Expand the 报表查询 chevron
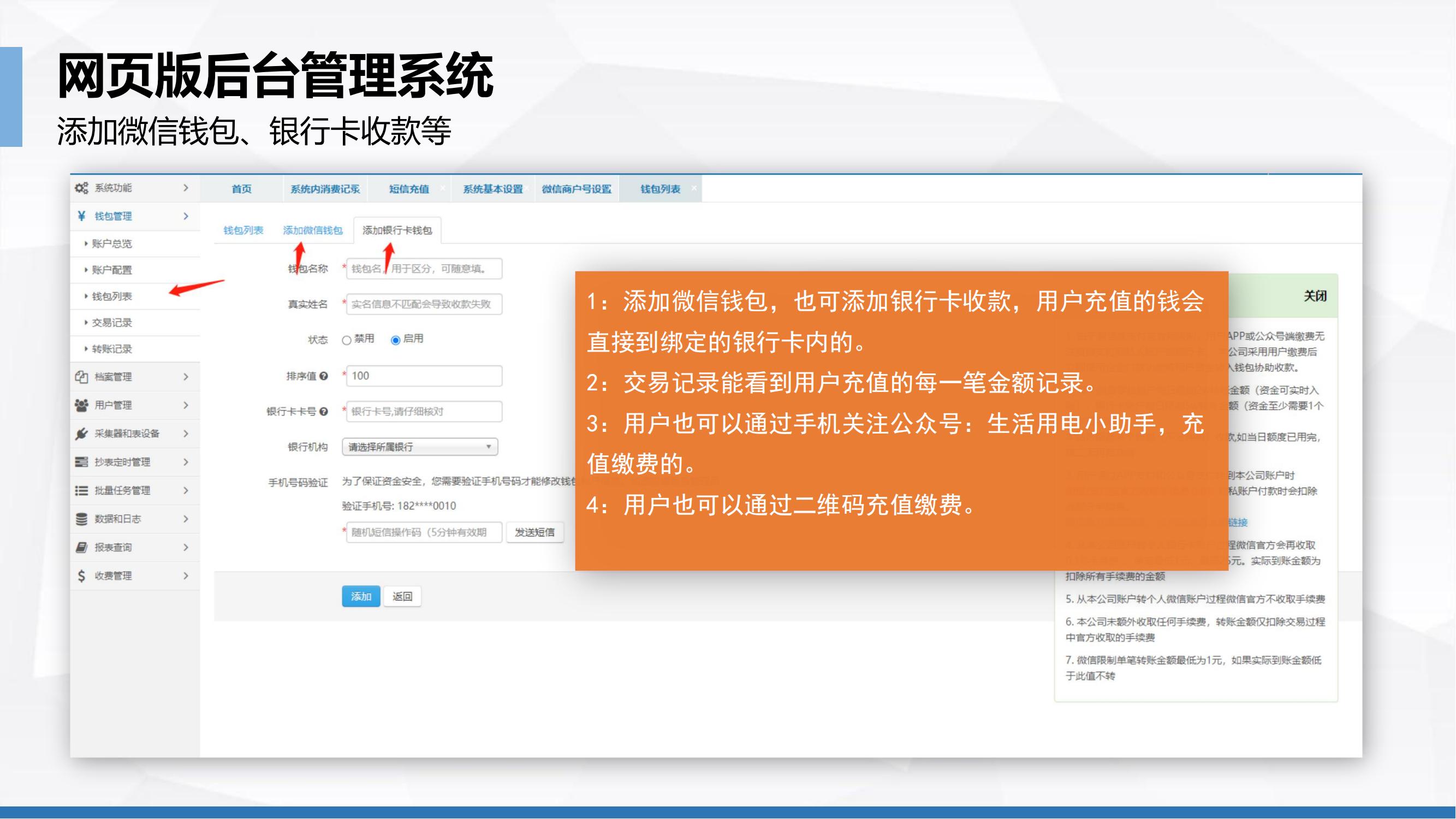This screenshot has width=1456, height=819. 186,547
